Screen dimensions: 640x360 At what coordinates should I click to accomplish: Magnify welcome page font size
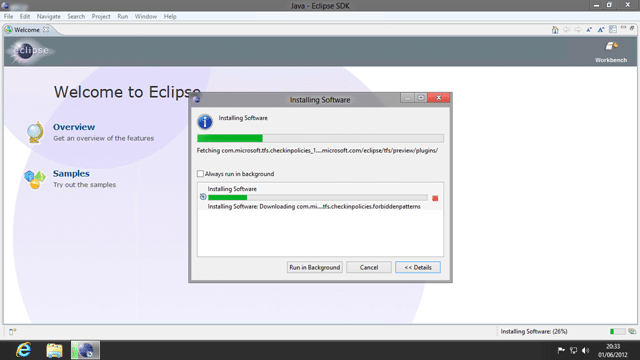(x=601, y=30)
